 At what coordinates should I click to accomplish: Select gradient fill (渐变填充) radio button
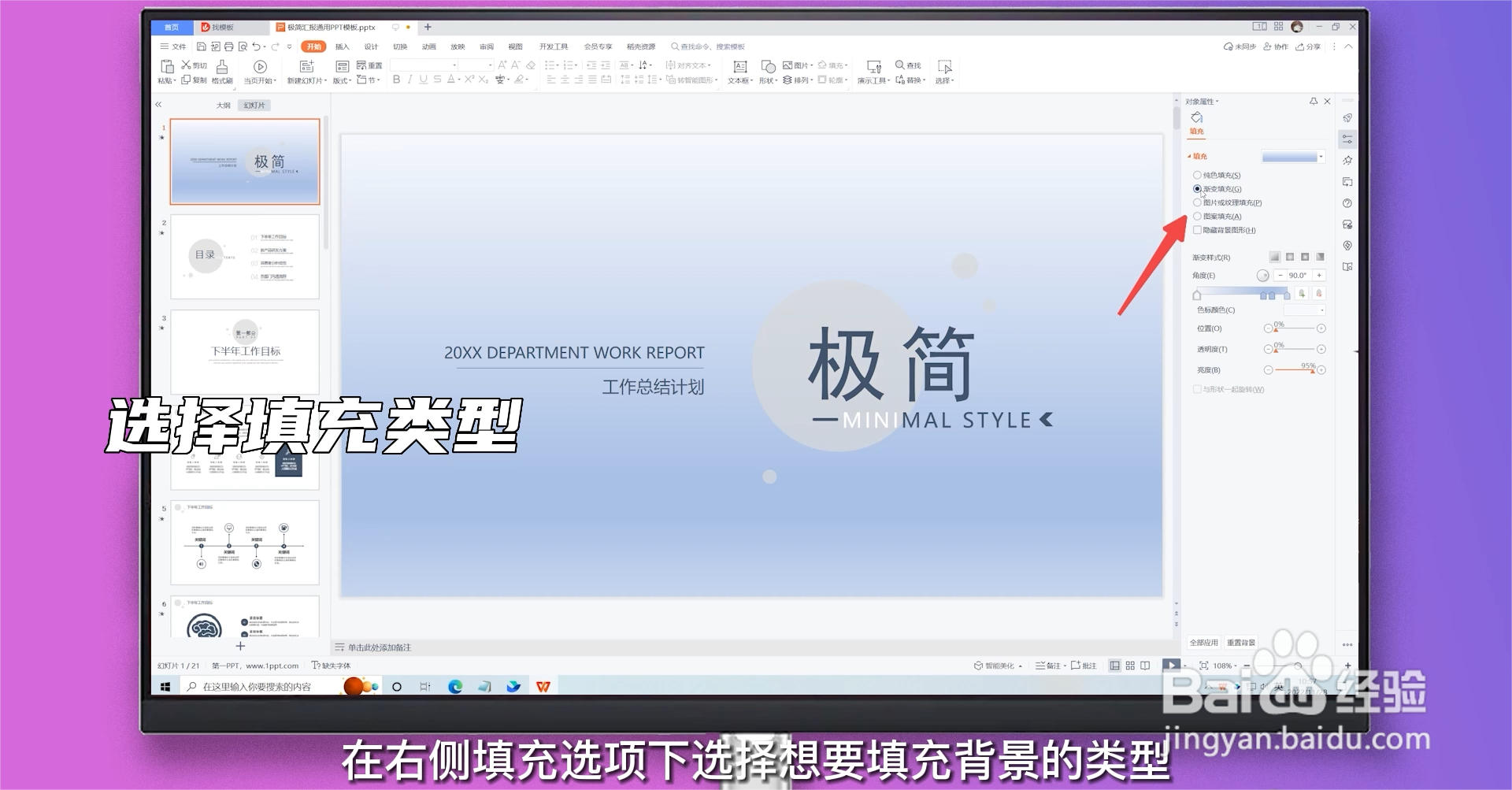pyautogui.click(x=1197, y=189)
